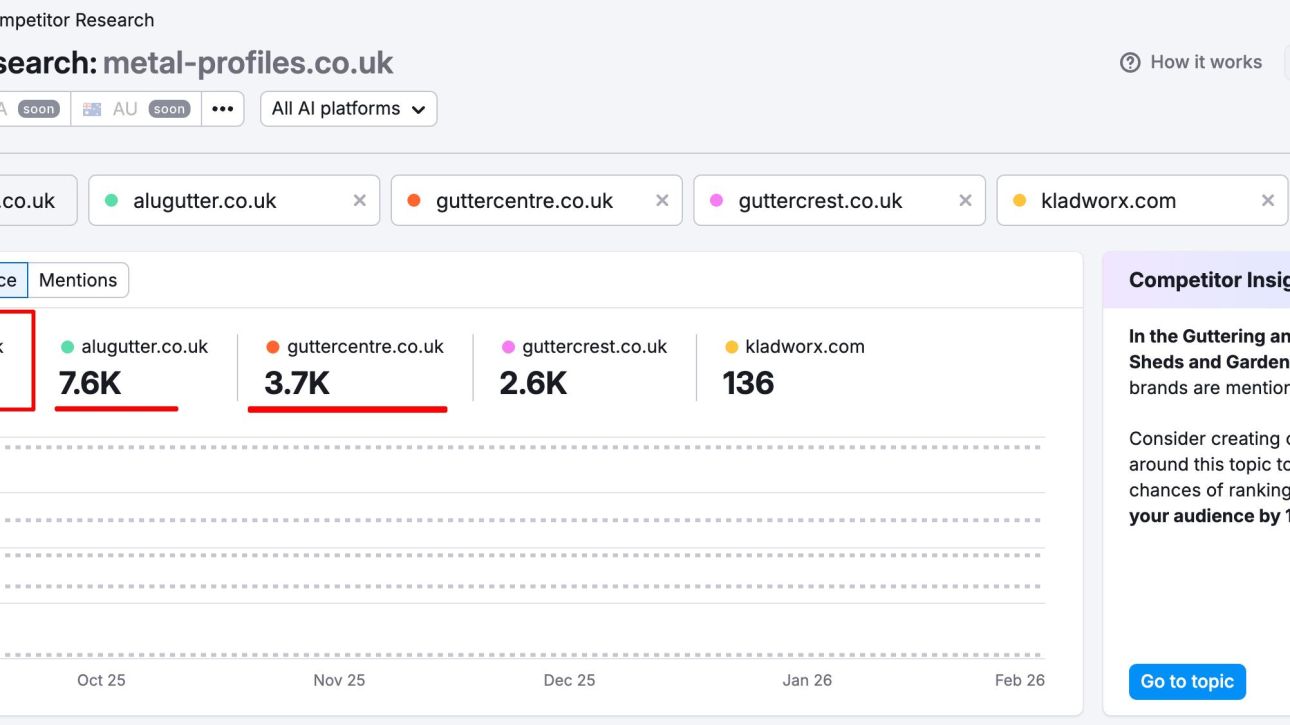Click the guttercentre.co.uk 3.7K metric

(x=297, y=383)
